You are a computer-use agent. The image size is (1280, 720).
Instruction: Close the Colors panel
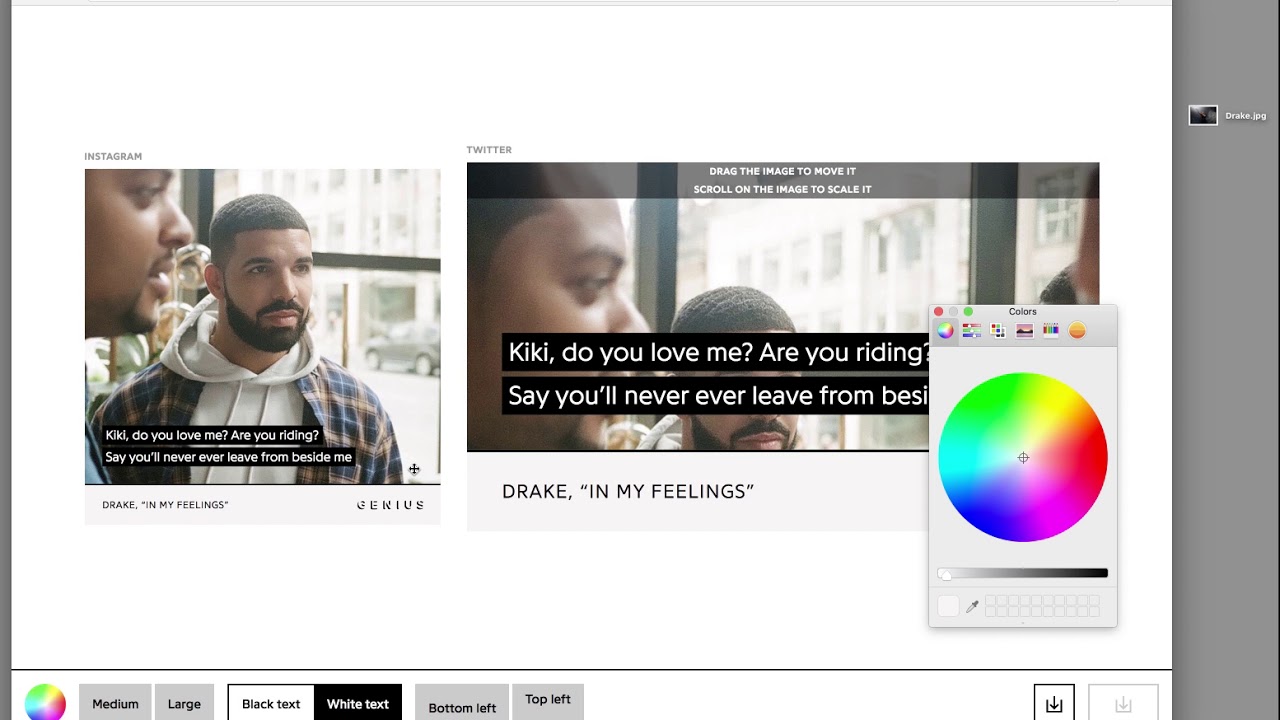coord(938,312)
